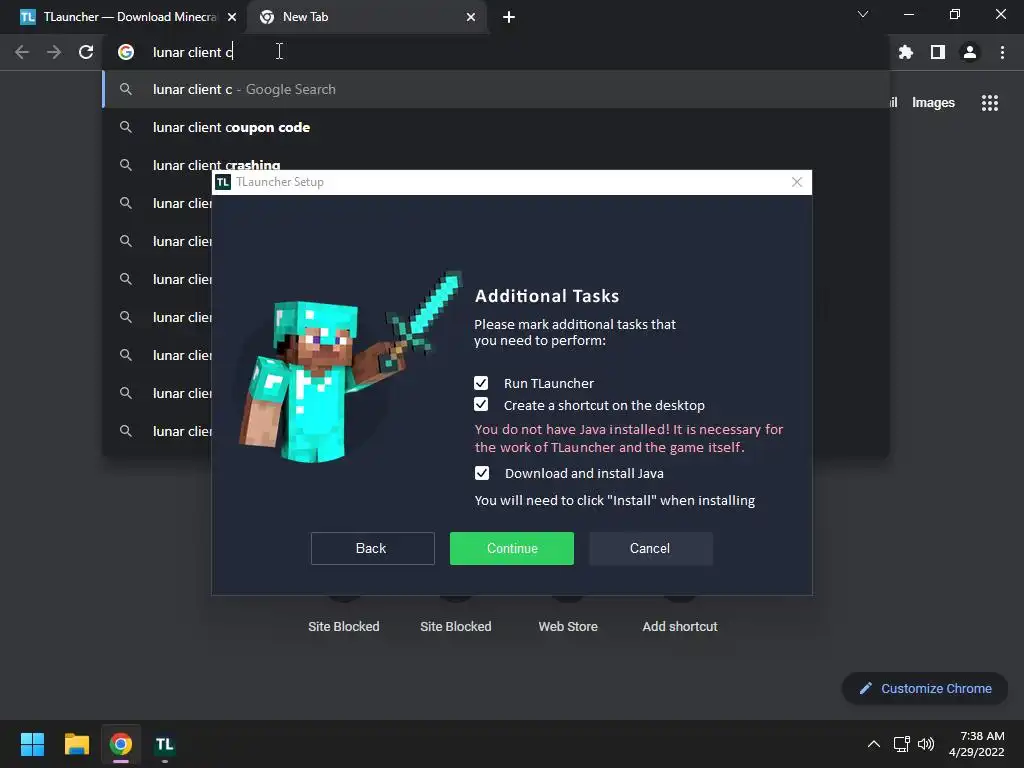
Task: Close the New Tab tab
Action: click(x=471, y=17)
